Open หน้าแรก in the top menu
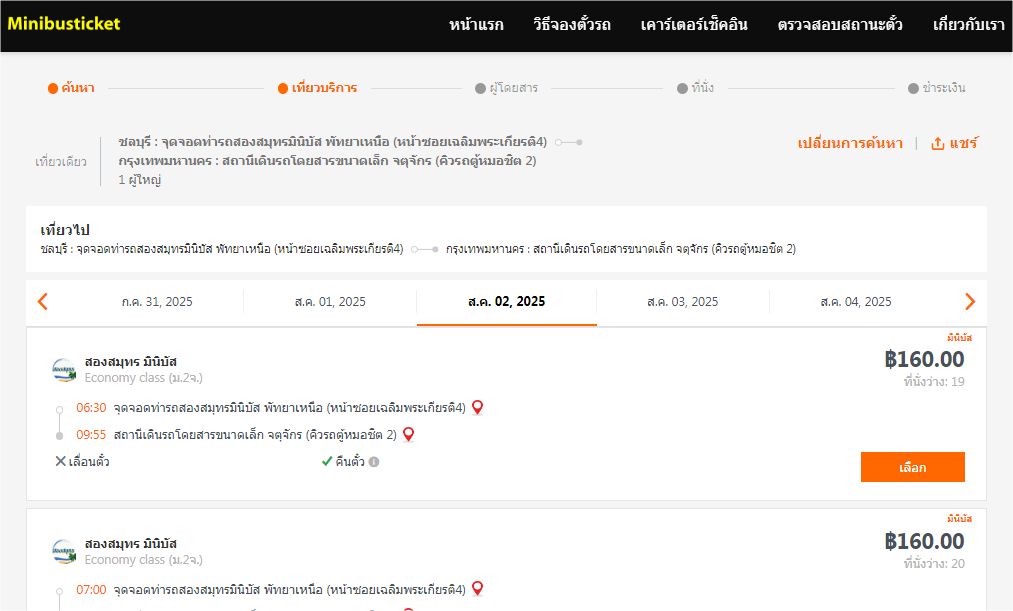The width and height of the screenshot is (1013, 611). [x=476, y=25]
